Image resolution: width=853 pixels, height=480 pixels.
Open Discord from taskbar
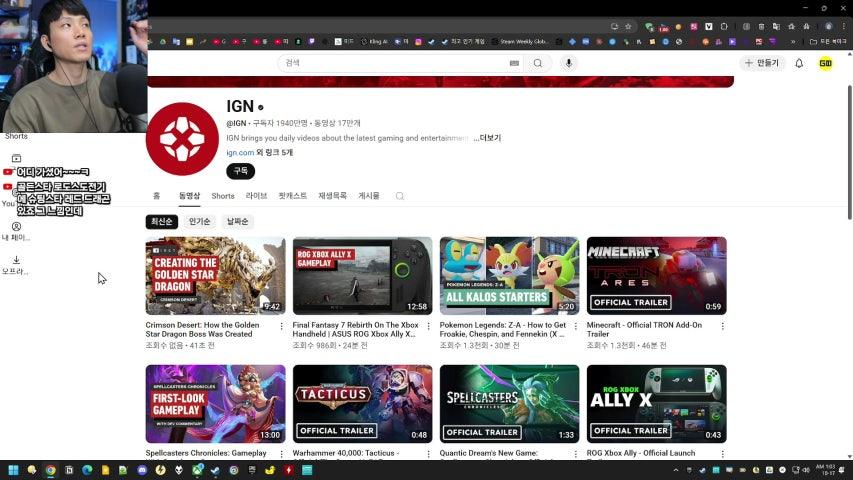pos(142,470)
